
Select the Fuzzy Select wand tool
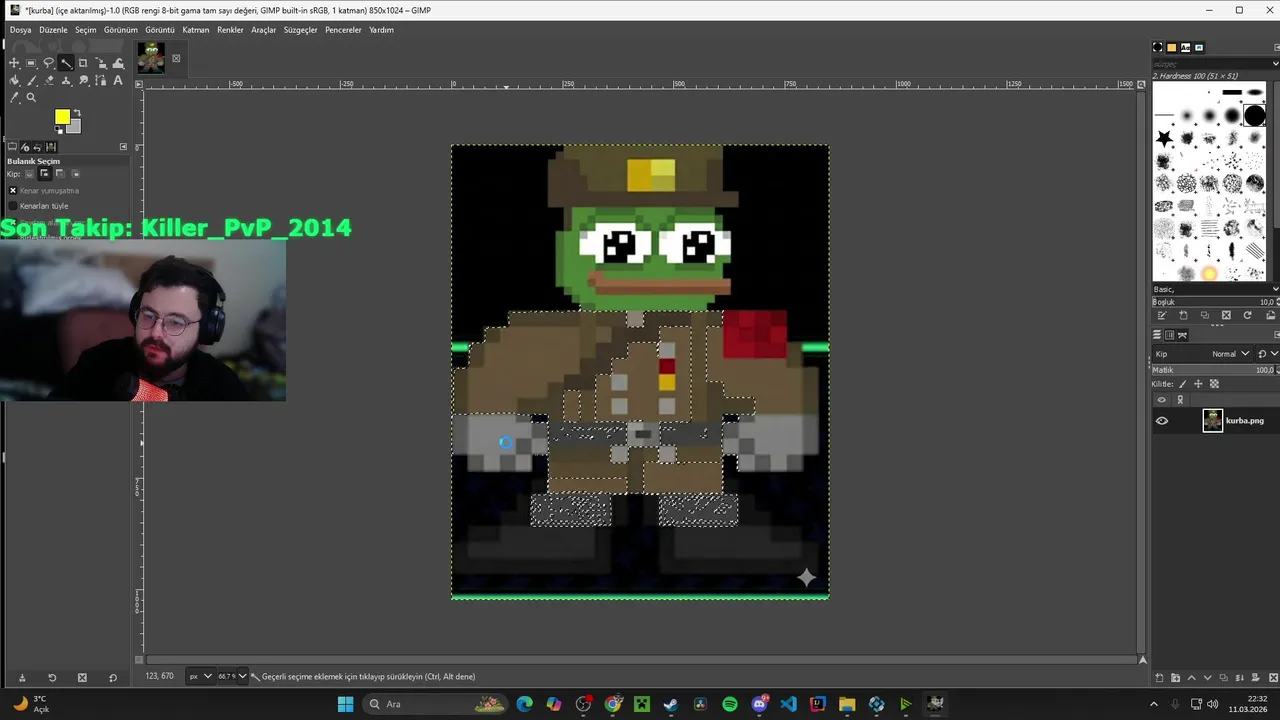(66, 63)
